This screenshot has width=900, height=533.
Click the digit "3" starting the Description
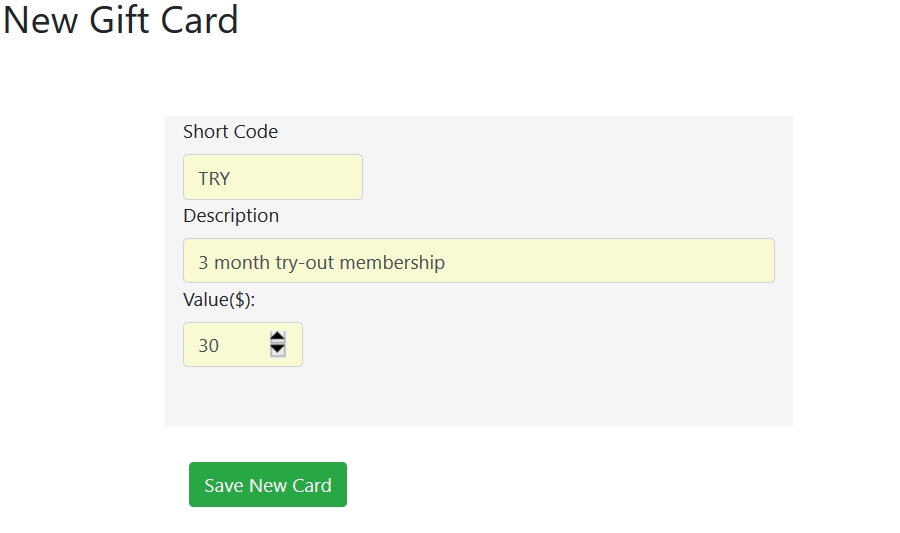203,263
